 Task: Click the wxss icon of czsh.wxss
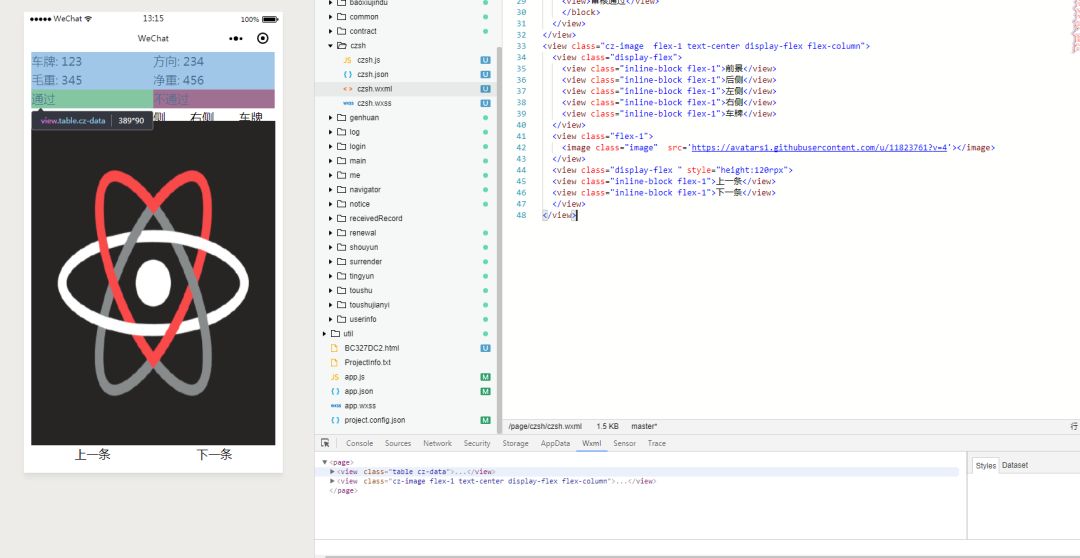click(347, 103)
